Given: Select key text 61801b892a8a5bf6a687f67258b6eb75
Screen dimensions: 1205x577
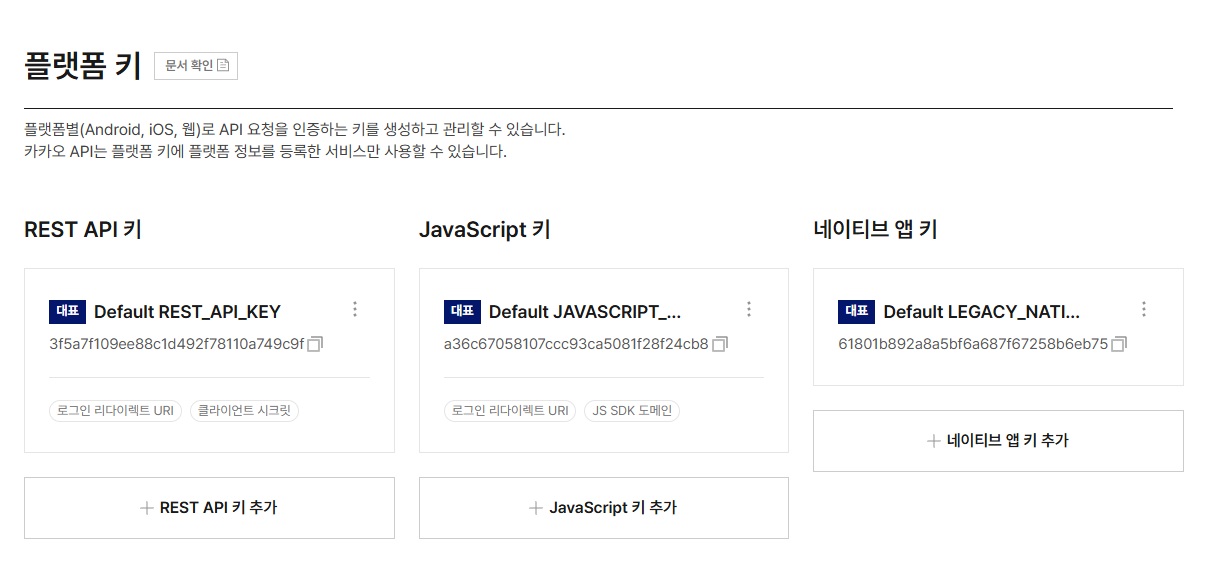Looking at the screenshot, I should pos(973,344).
